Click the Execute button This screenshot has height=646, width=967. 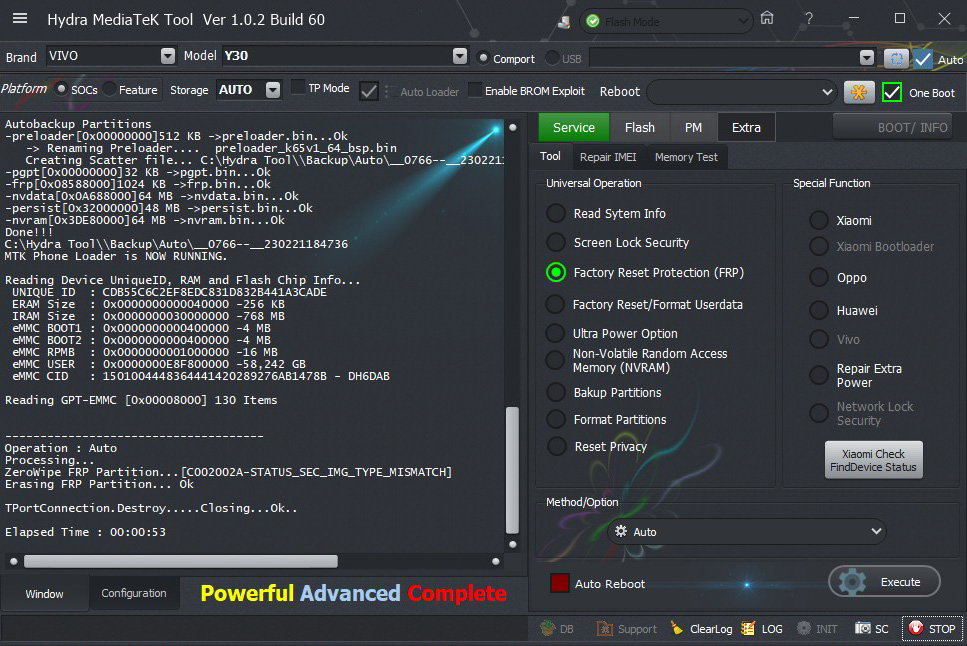coord(884,582)
